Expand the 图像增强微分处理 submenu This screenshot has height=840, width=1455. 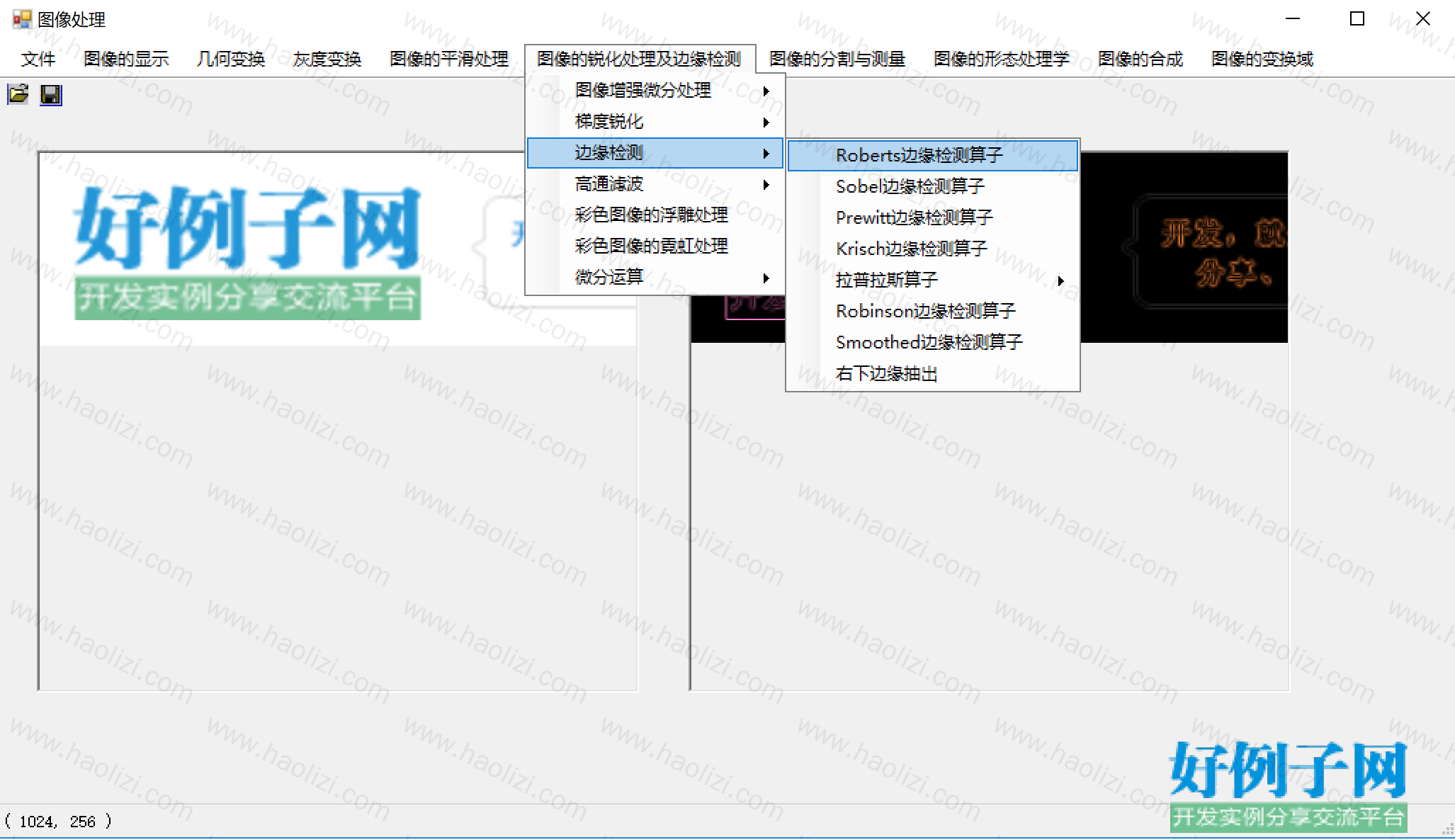[655, 91]
